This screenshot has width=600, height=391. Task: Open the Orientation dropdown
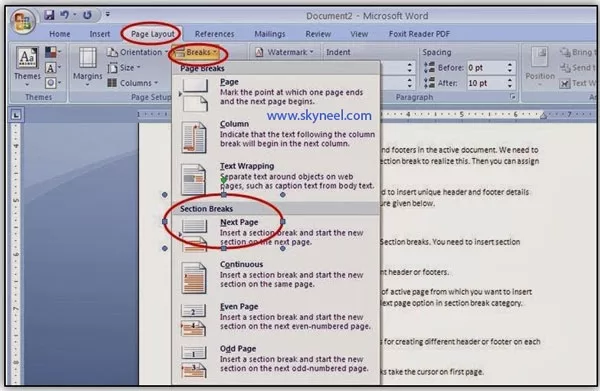pos(137,52)
